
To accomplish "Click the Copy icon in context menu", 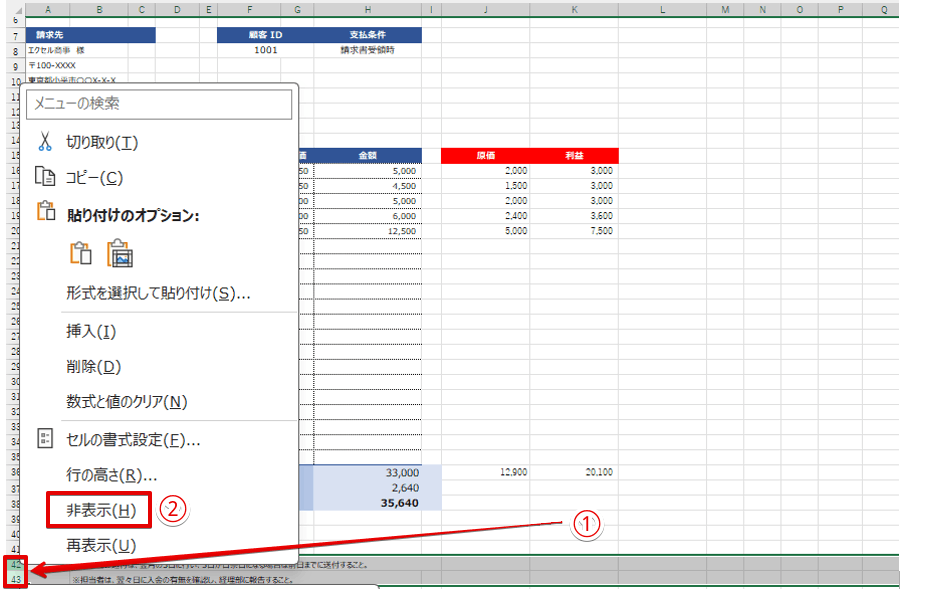I will click(x=44, y=177).
